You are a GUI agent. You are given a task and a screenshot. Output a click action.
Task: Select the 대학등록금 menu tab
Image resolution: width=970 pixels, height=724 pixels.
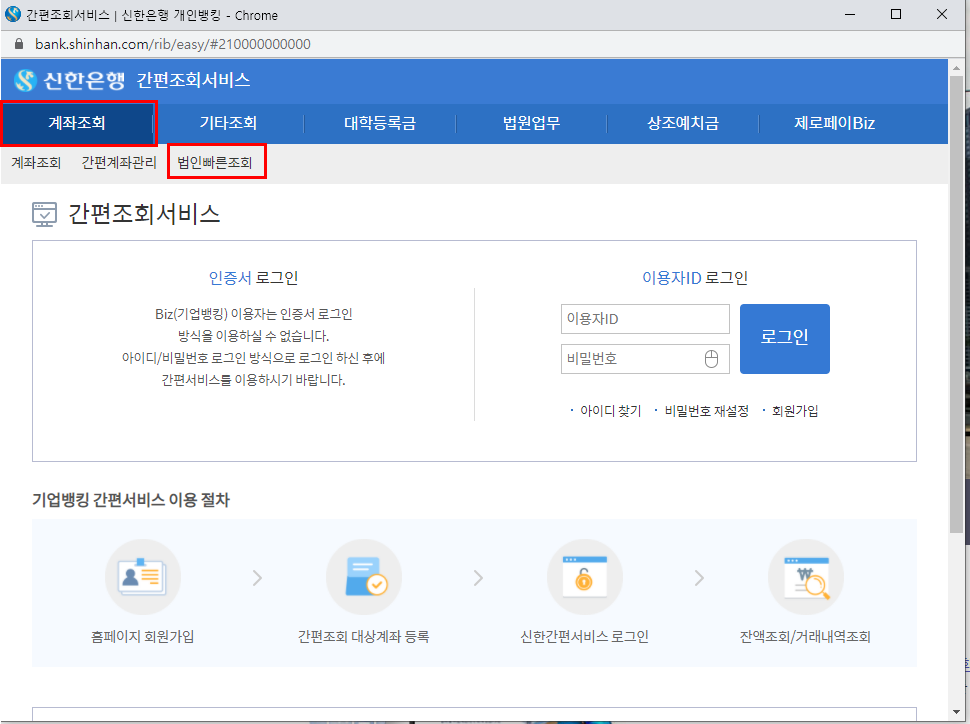click(x=380, y=123)
